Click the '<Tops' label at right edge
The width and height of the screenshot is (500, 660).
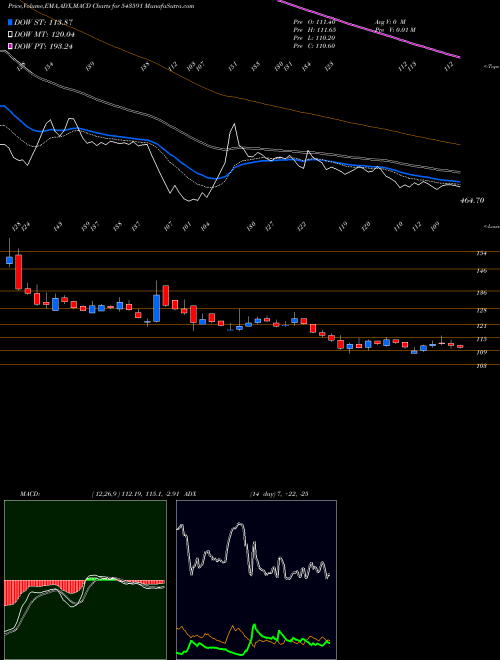pos(491,67)
